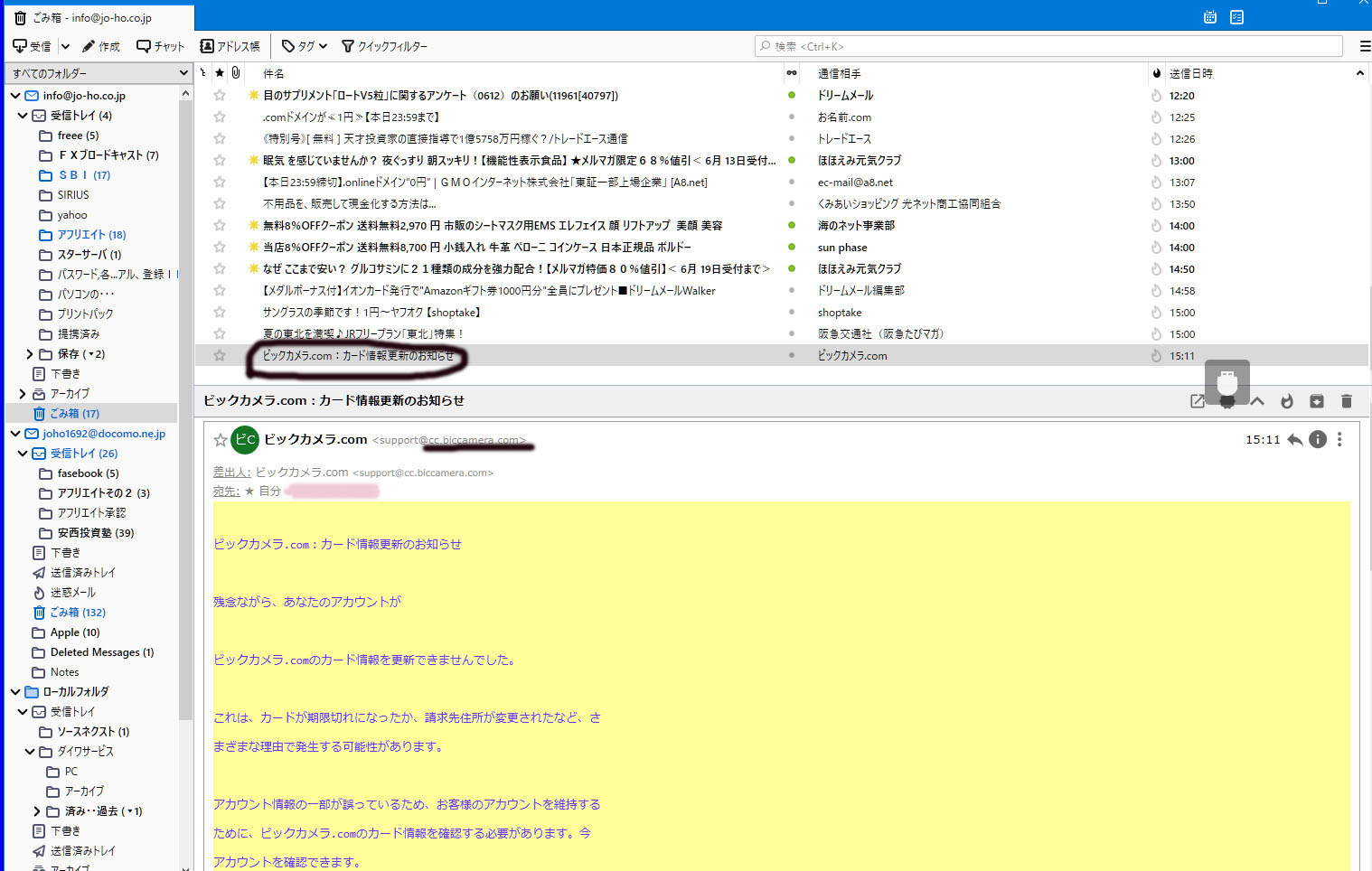
Task: Select the 受信トレイ (4) inbox folder
Action: point(80,116)
